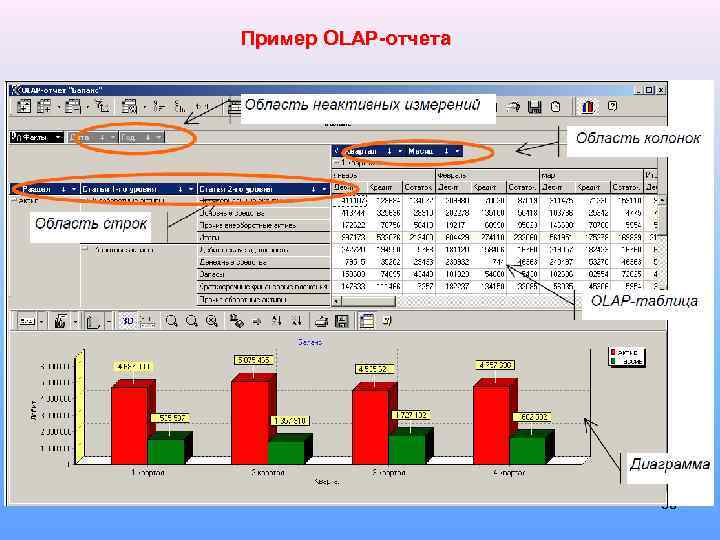720x540 pixels.
Task: Click the last icon in chart toolbar
Action: pos(387,321)
